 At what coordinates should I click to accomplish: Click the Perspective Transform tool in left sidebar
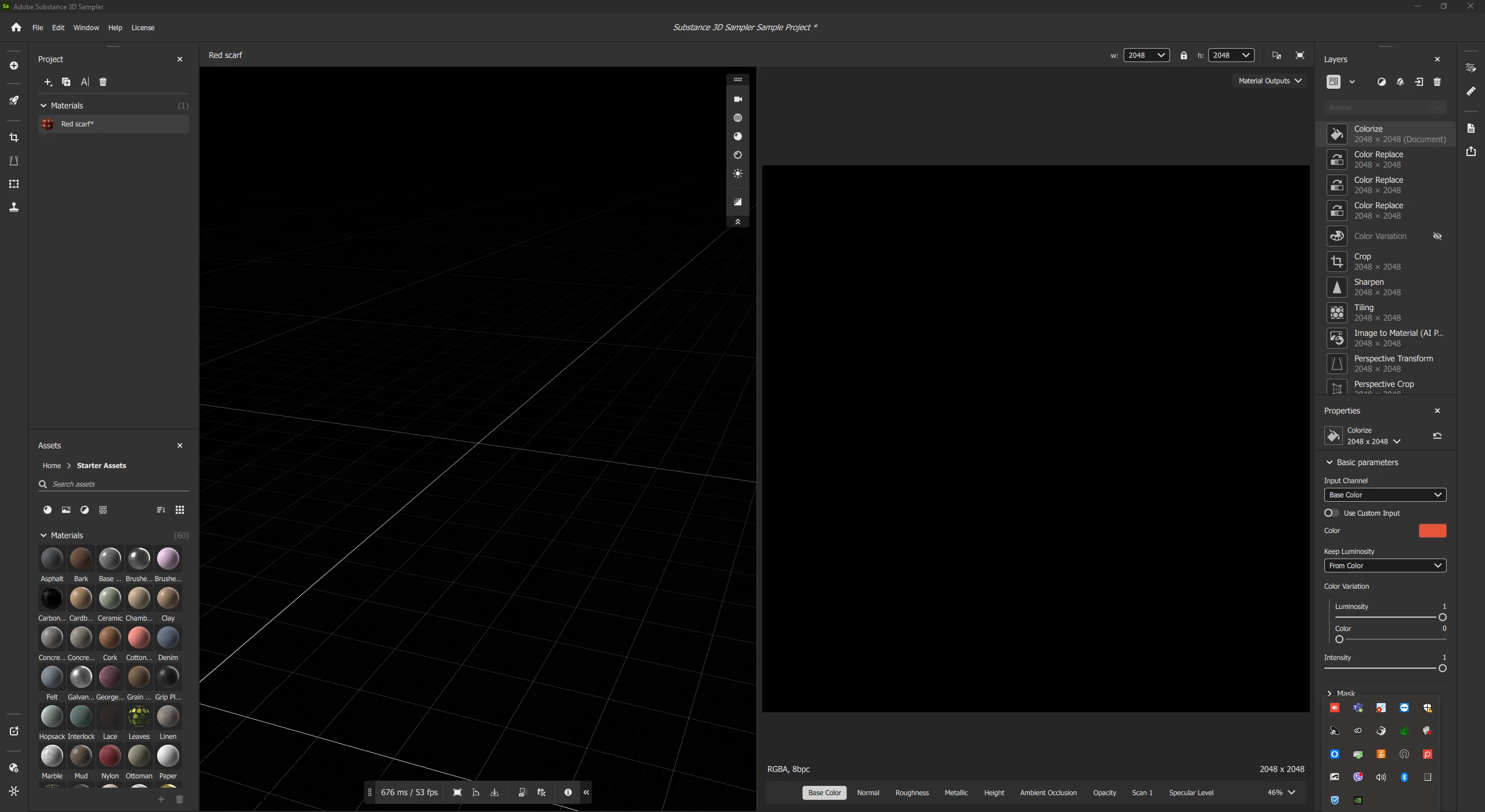pos(14,161)
